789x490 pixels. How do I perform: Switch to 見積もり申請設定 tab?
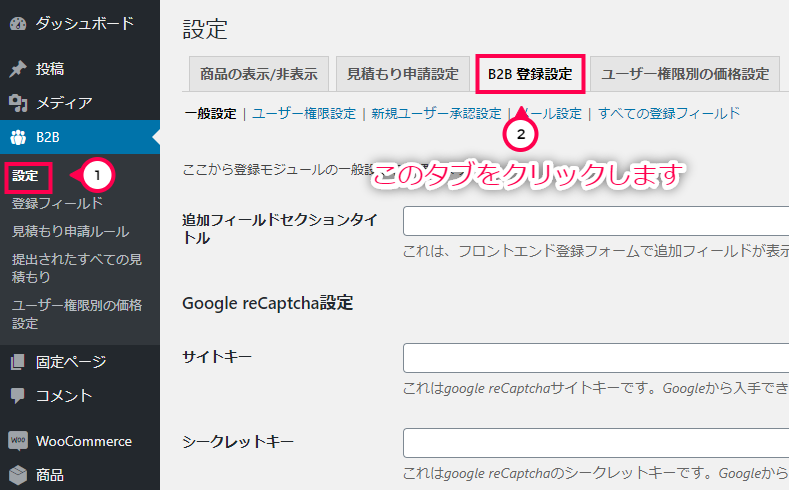pos(403,74)
